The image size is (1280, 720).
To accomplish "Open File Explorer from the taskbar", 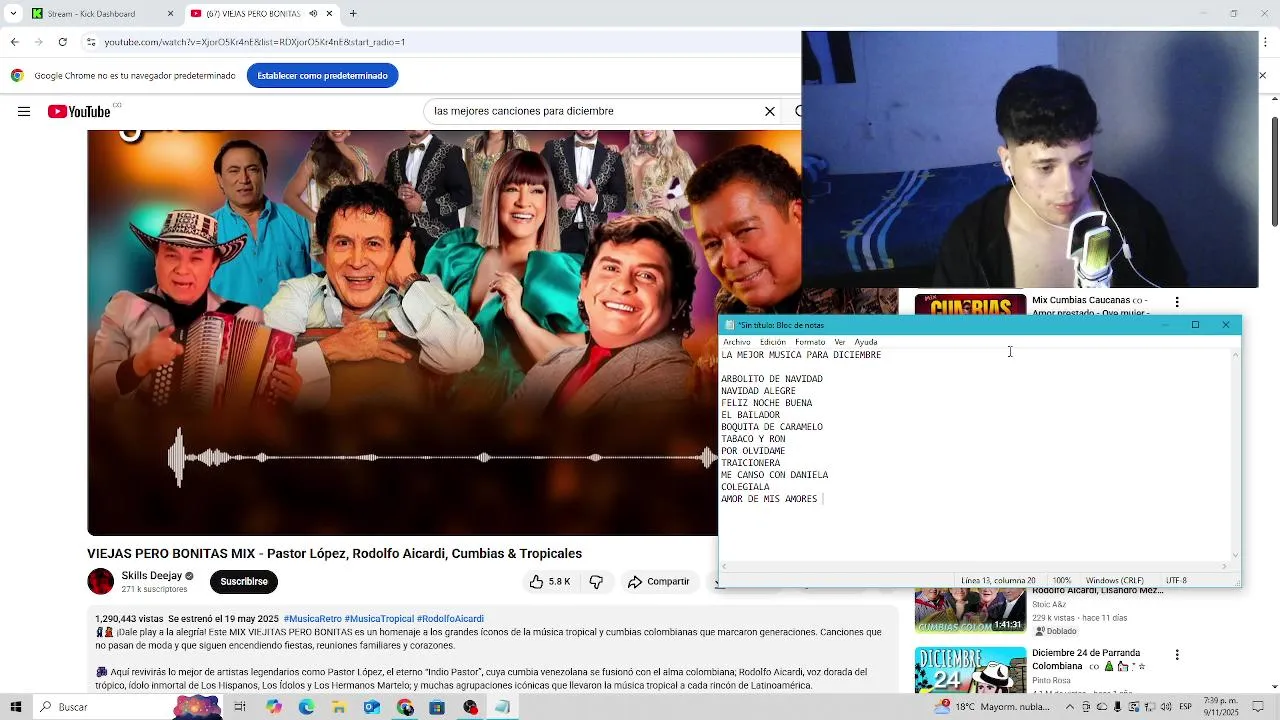I will click(x=339, y=707).
